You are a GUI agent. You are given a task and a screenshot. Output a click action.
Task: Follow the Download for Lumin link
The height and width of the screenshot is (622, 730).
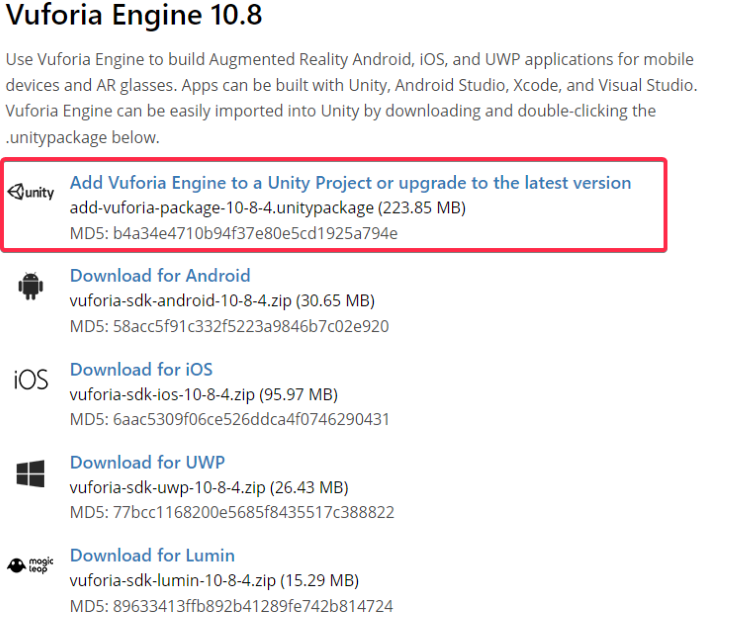[x=152, y=555]
